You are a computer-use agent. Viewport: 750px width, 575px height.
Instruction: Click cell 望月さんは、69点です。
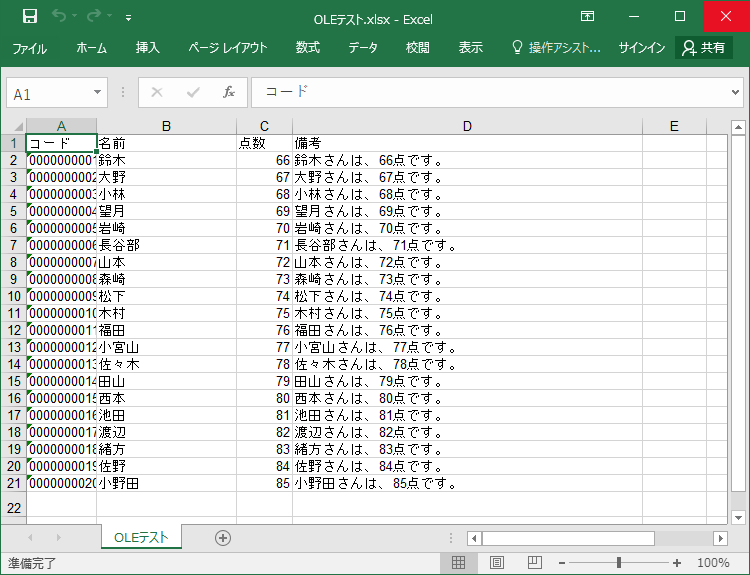[x=467, y=211]
